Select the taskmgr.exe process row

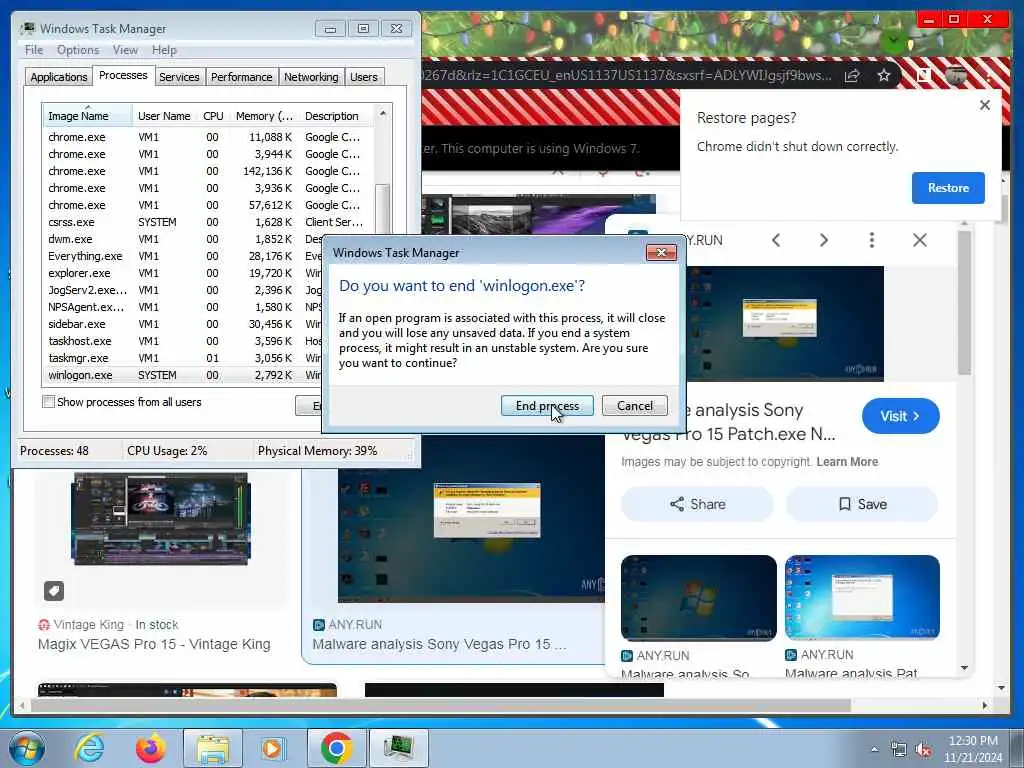183,358
